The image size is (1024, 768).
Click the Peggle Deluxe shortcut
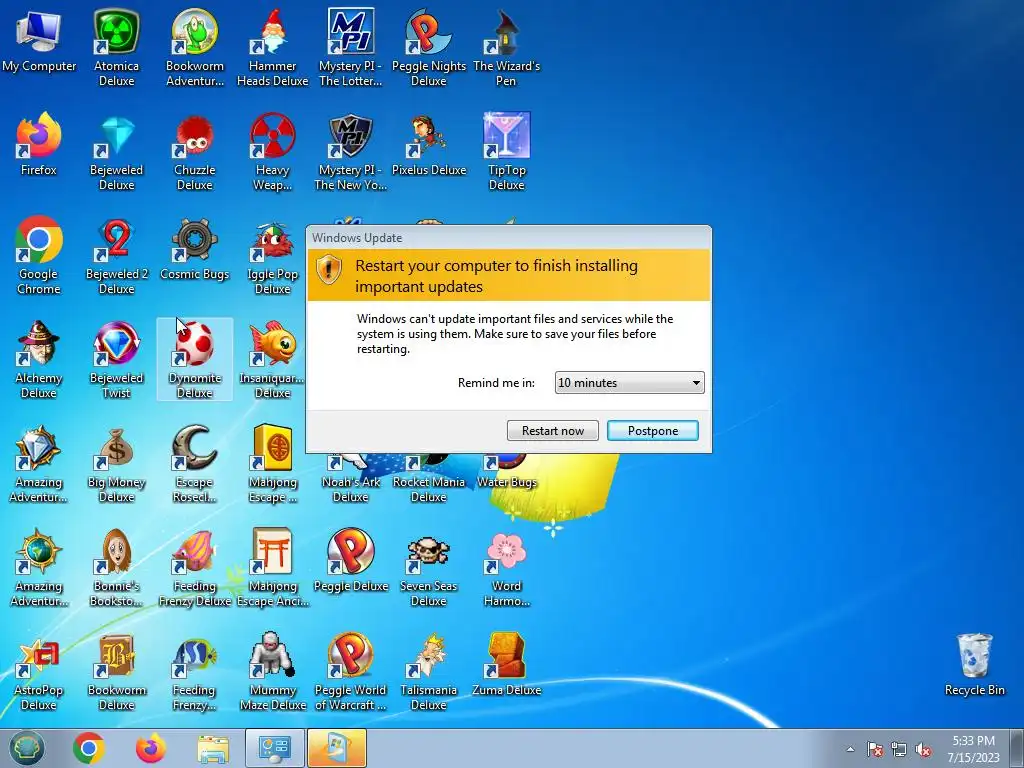[x=351, y=560]
